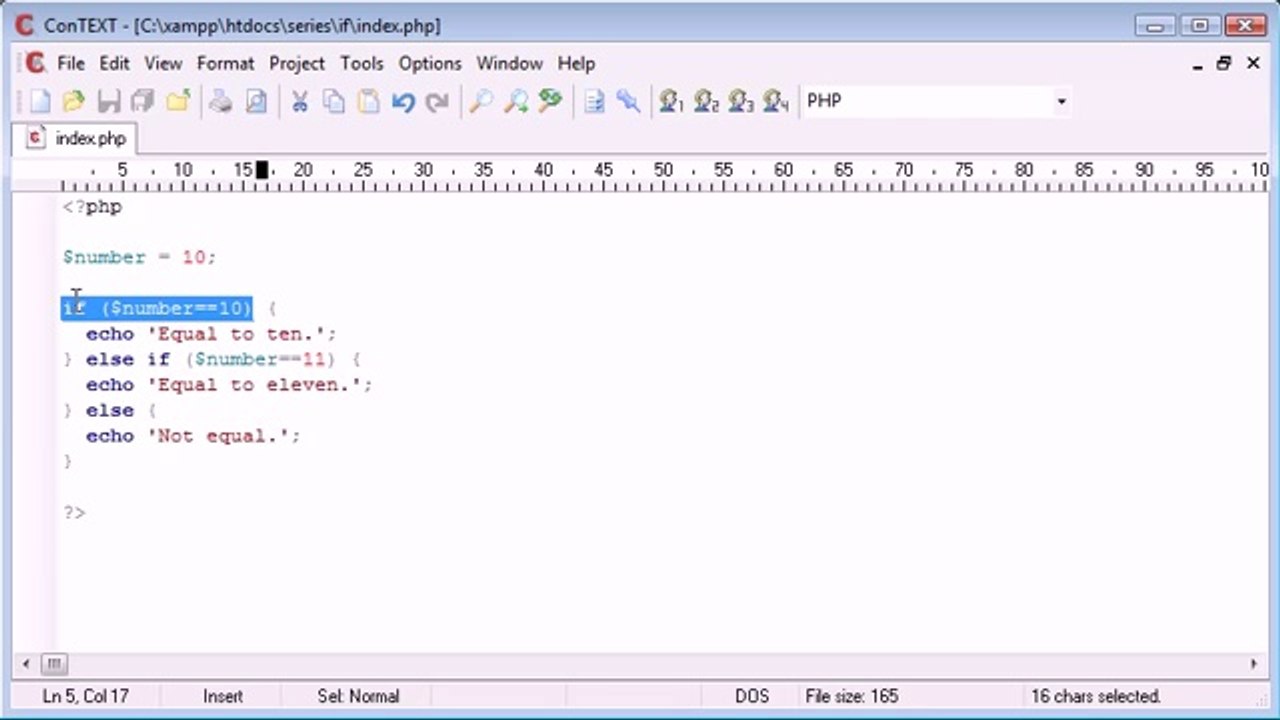Click the pin stay-on-top icon

coord(628,101)
